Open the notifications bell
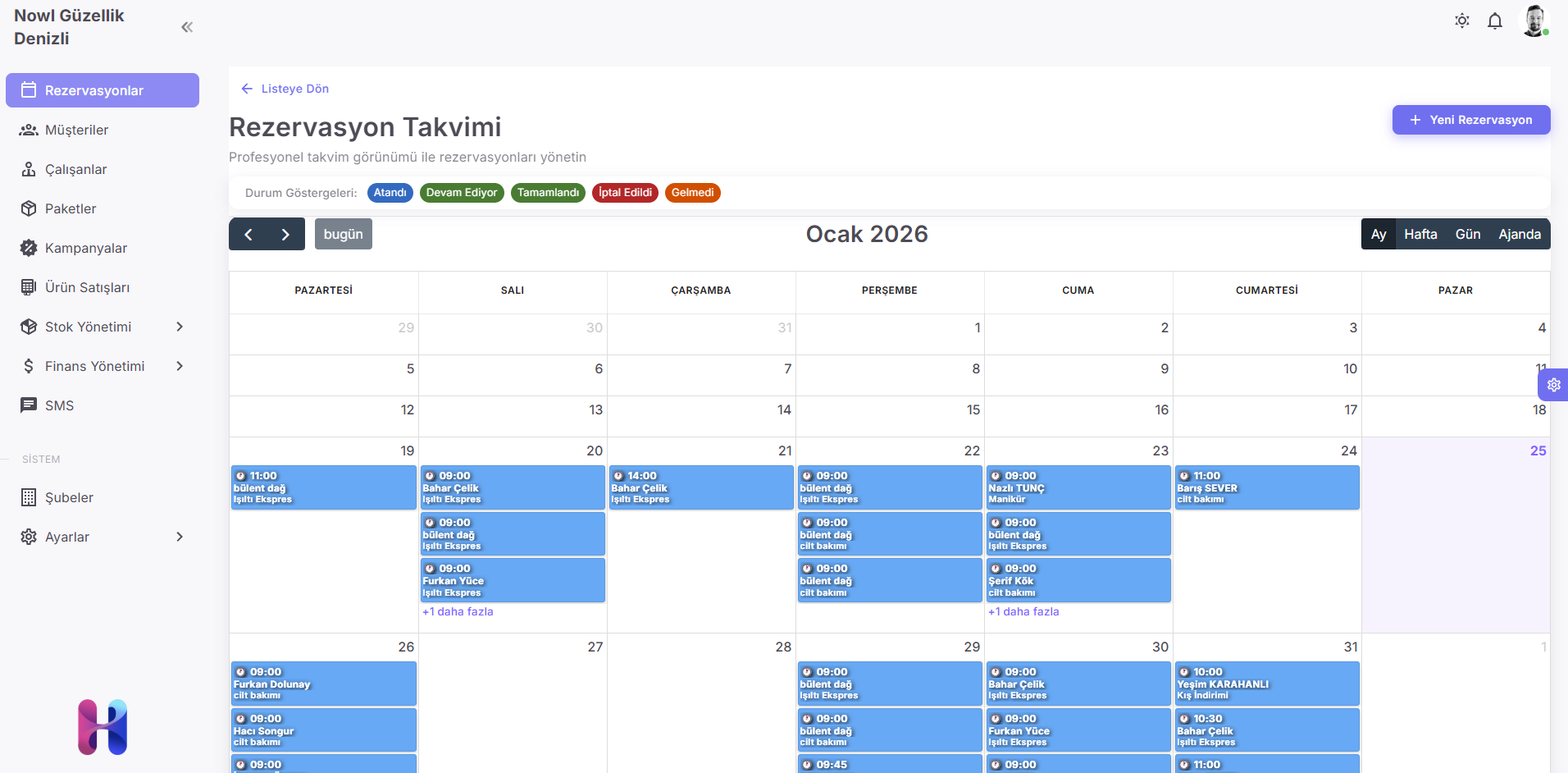The width and height of the screenshot is (1568, 773). tap(1495, 21)
